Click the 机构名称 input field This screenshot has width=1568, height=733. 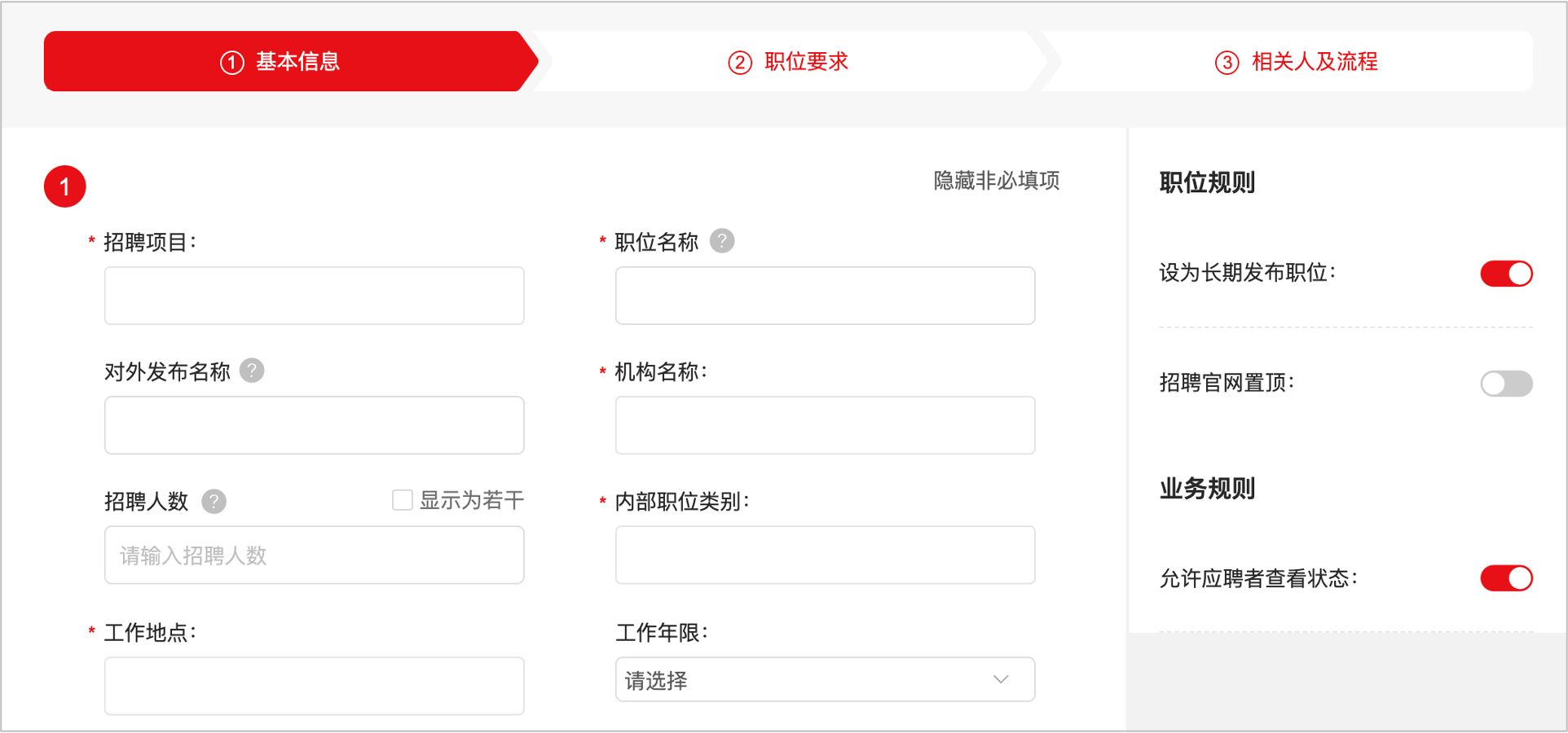coord(825,425)
